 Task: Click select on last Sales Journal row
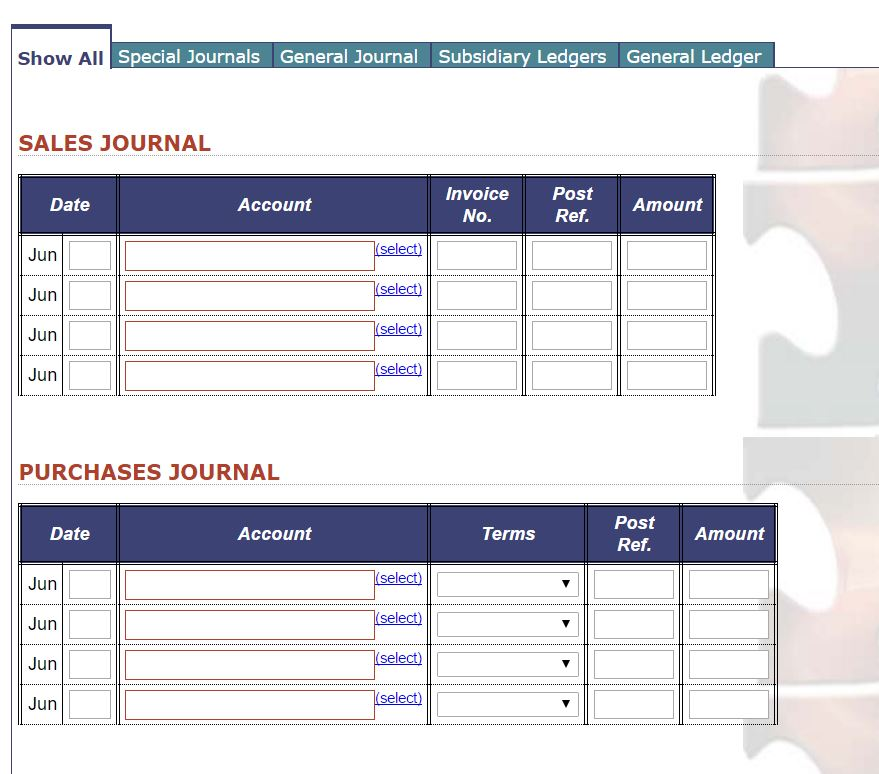pos(398,369)
